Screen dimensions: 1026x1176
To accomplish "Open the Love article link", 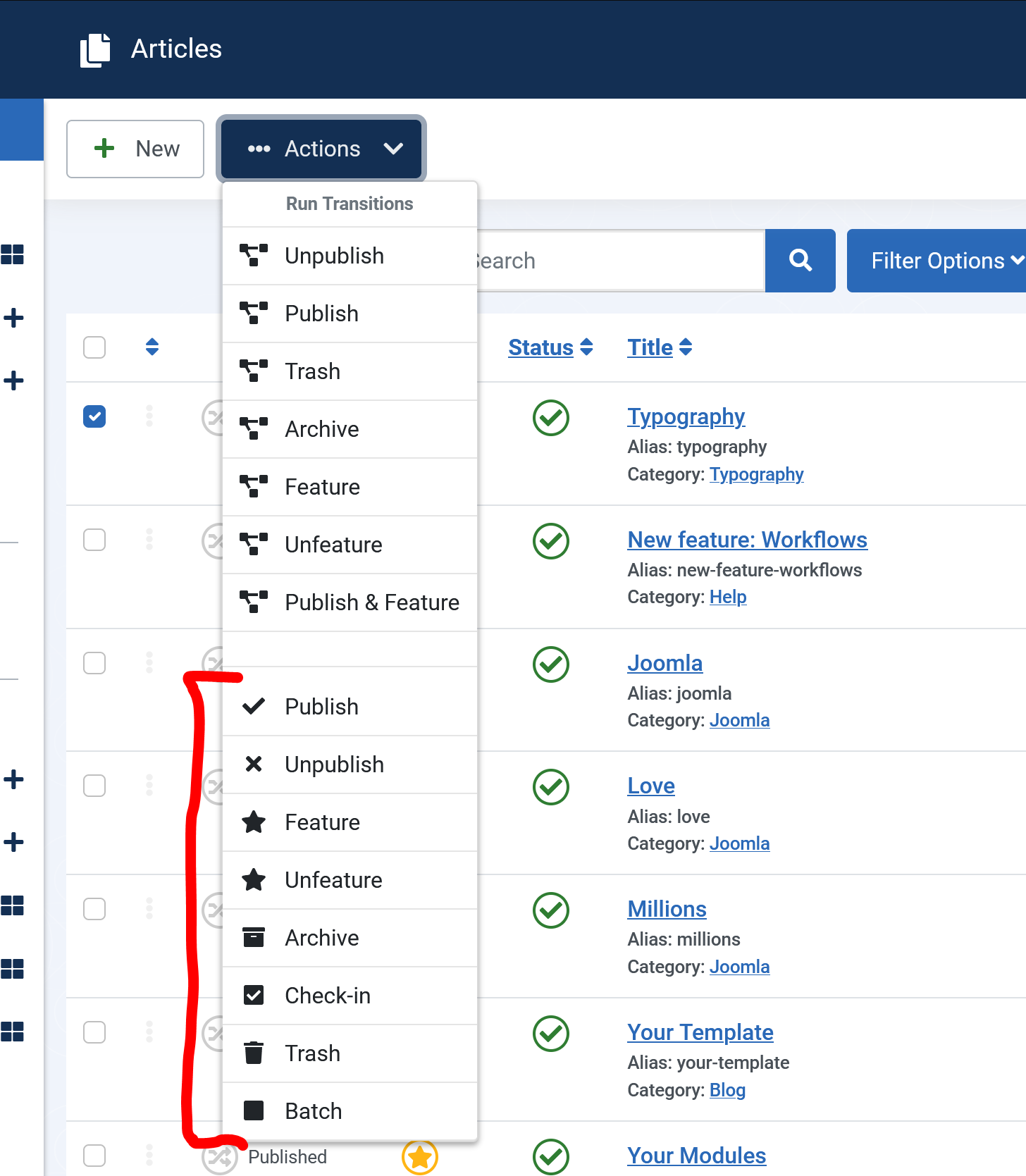I will point(651,786).
